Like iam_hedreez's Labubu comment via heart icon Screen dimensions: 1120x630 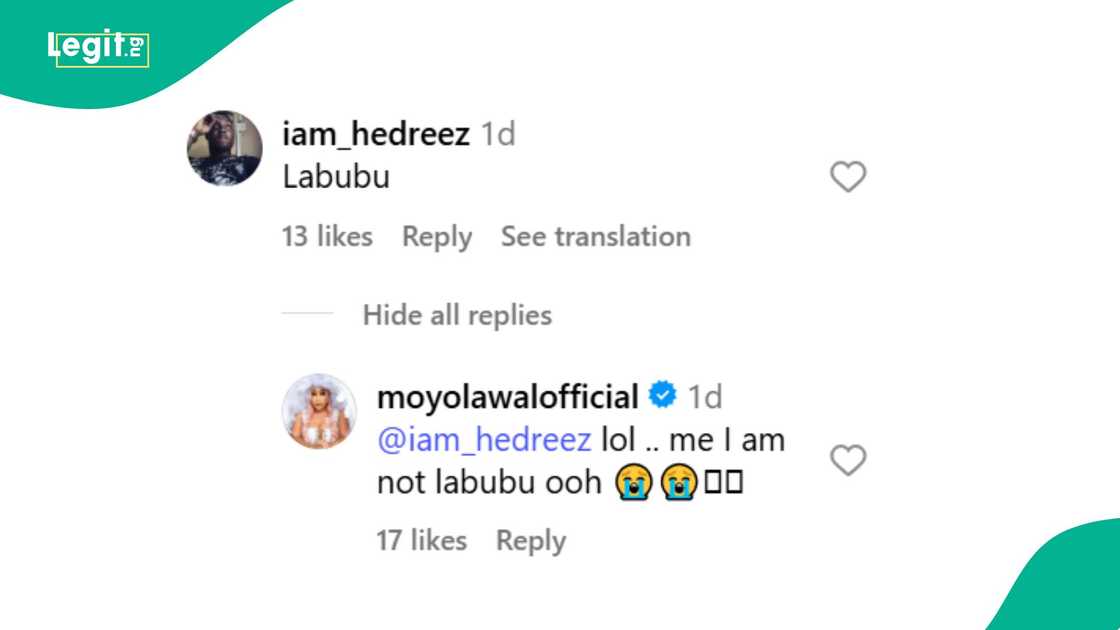pos(848,176)
